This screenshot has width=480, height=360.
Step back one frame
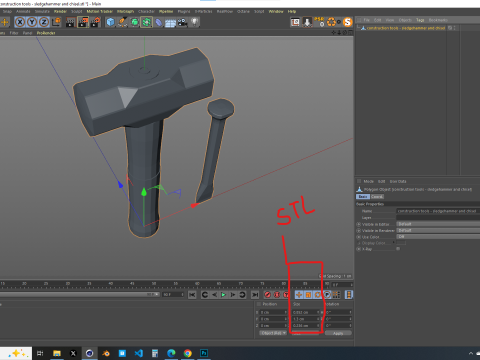[x=214, y=295]
